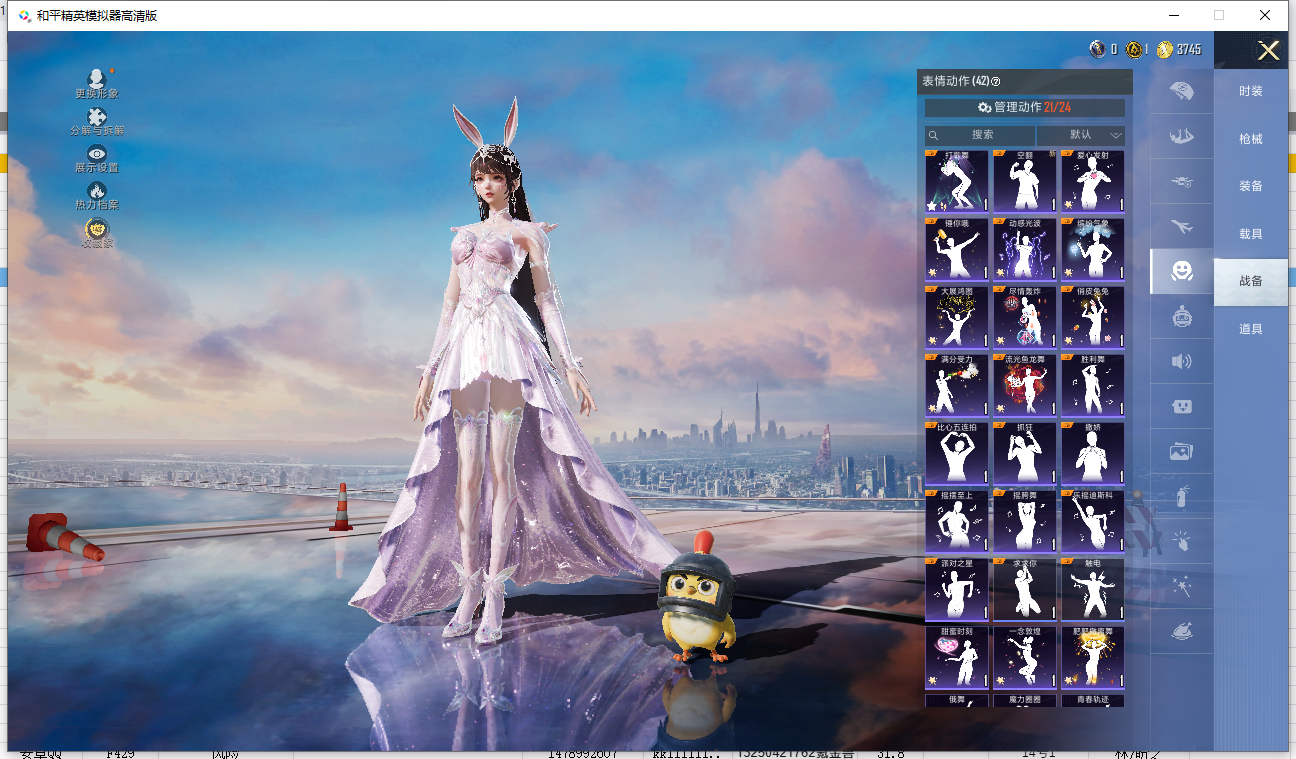Select the 爱心发射 emote thumbnail
The width and height of the screenshot is (1296, 759).
pos(1092,182)
